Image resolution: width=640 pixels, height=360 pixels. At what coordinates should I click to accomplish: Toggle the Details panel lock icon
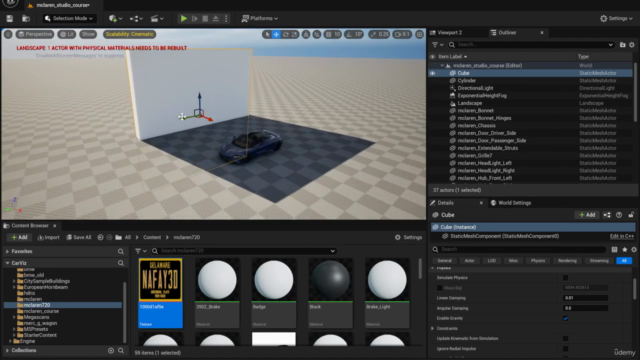[x=631, y=215]
